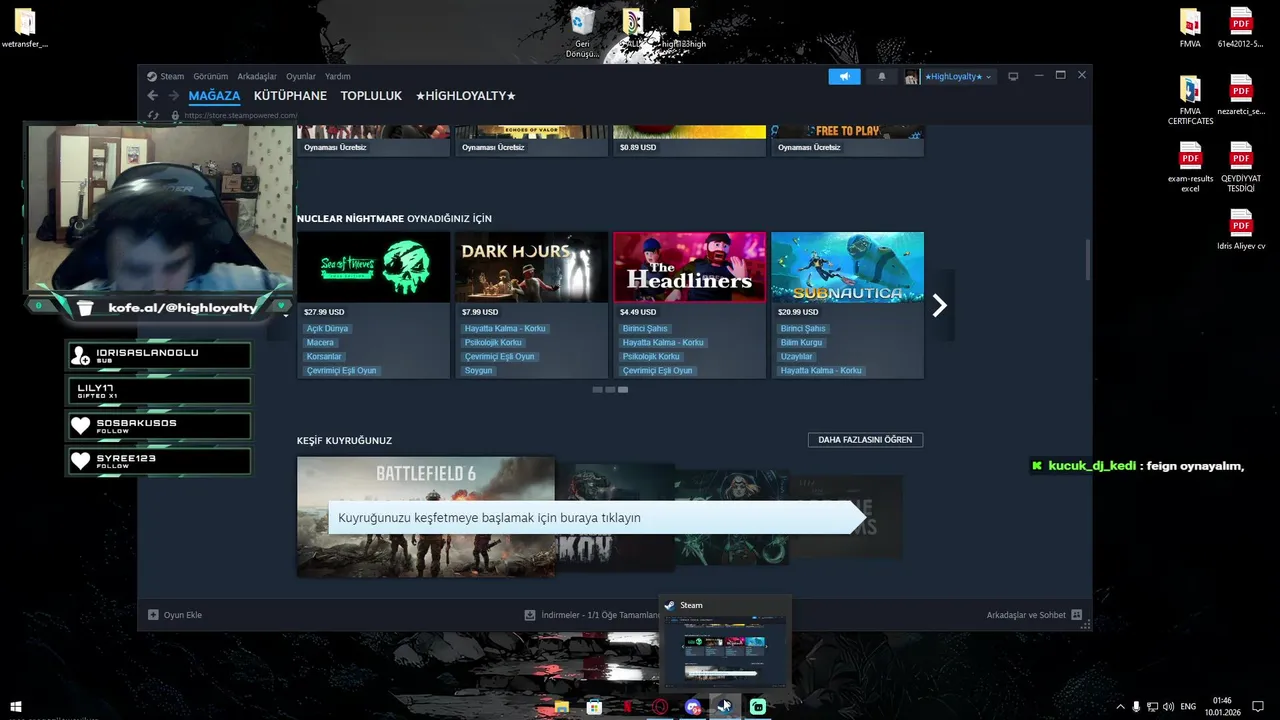
Task: Click the Oyun Ekle plus button
Action: click(x=175, y=615)
